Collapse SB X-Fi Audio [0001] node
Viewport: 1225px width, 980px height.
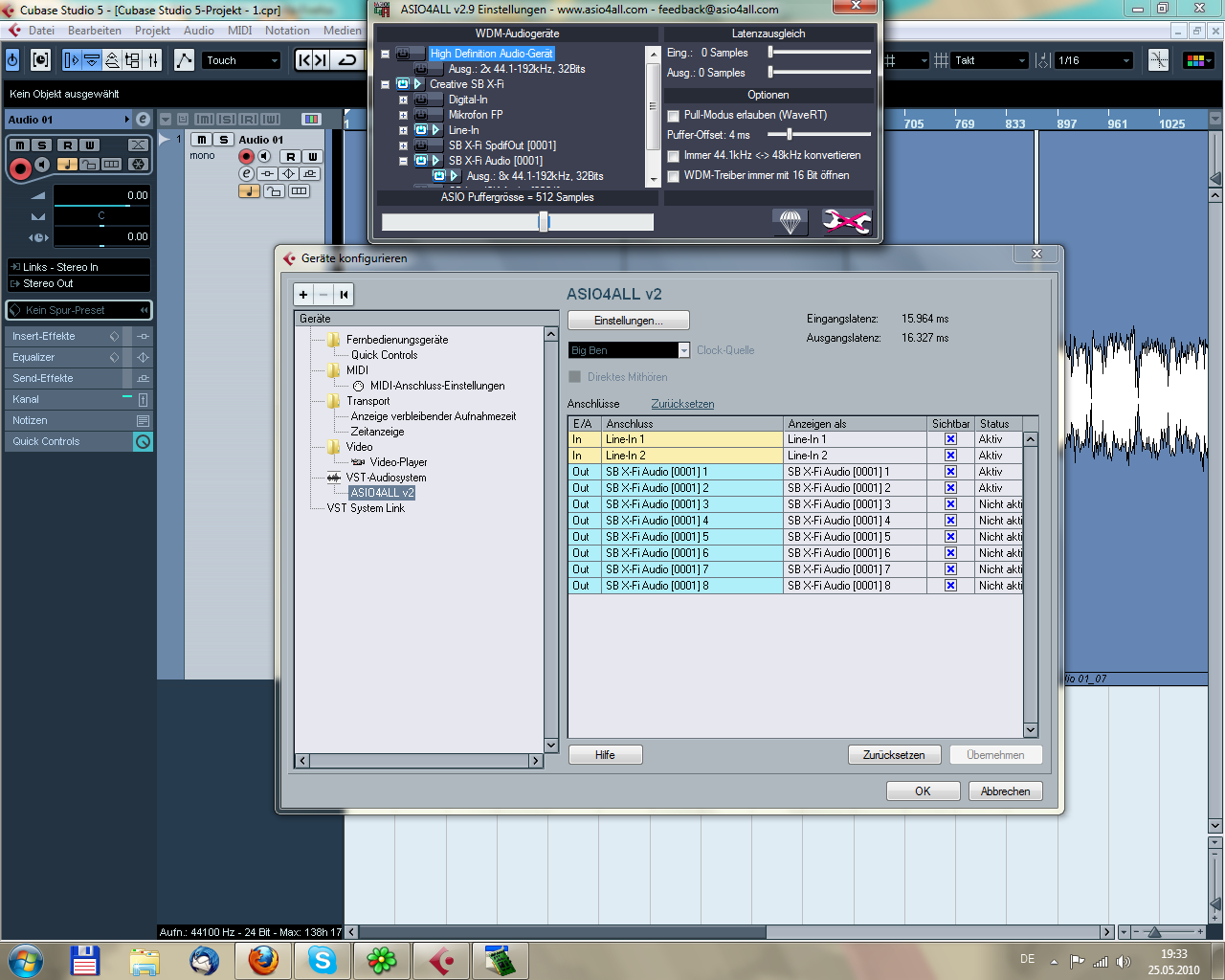pos(403,161)
